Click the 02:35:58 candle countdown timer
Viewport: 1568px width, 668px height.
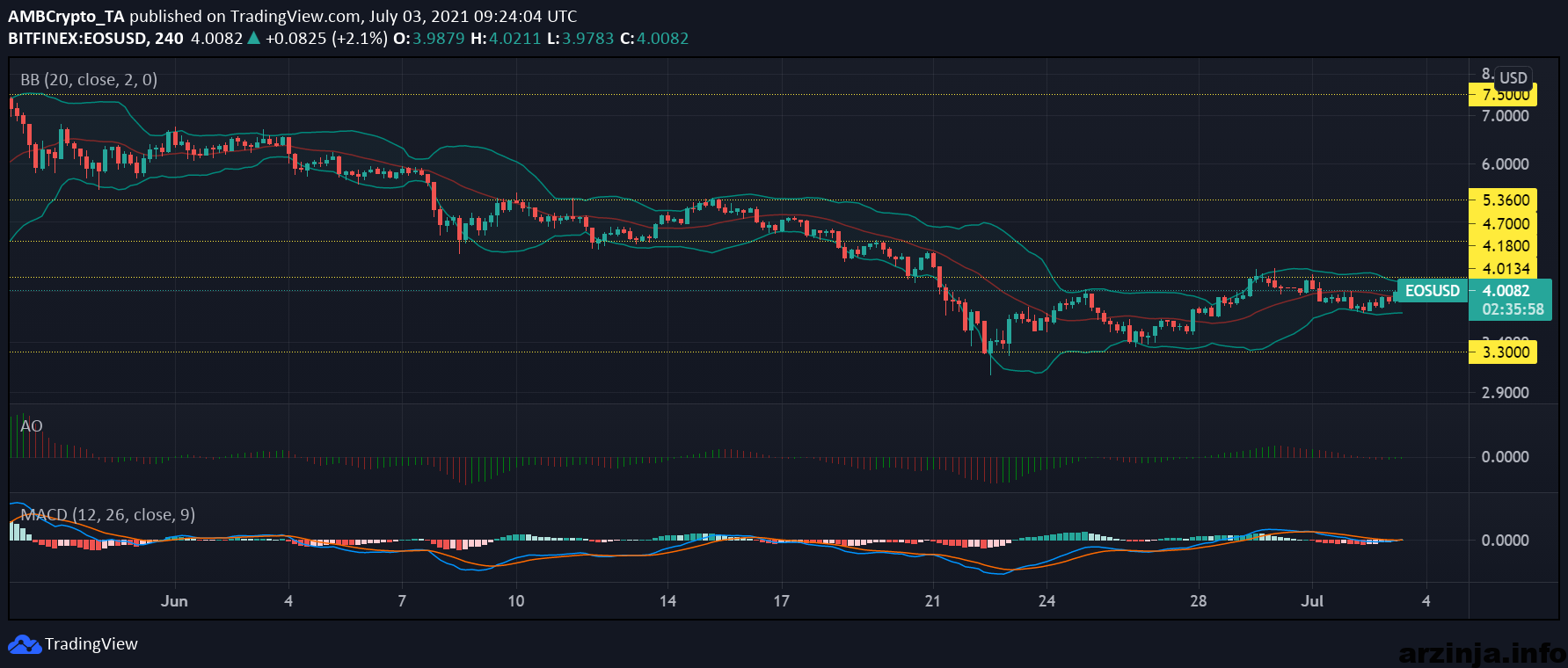[x=1513, y=309]
